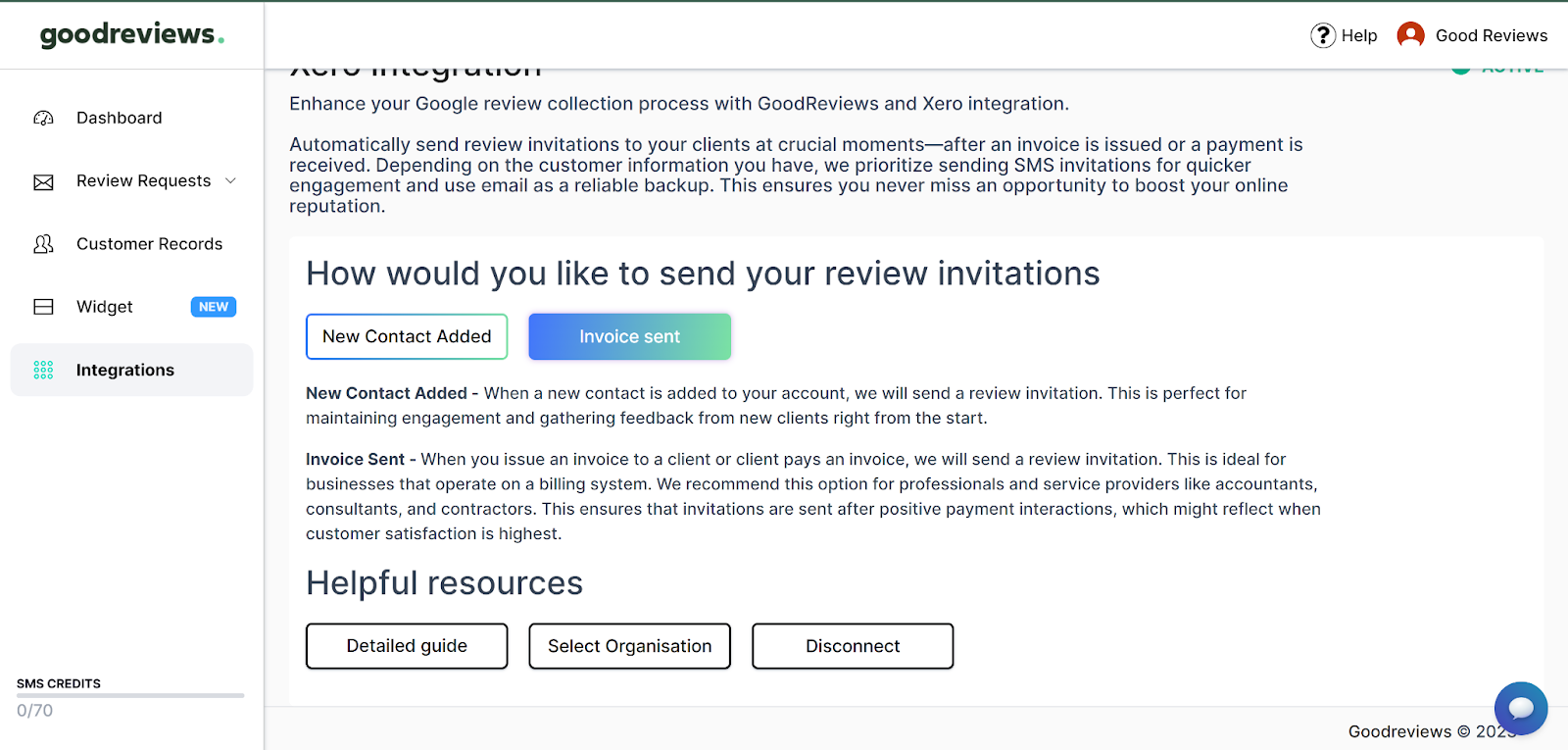Click the bold 'Invoice Sent -' description label
Image resolution: width=1568 pixels, height=750 pixels.
coord(361,459)
